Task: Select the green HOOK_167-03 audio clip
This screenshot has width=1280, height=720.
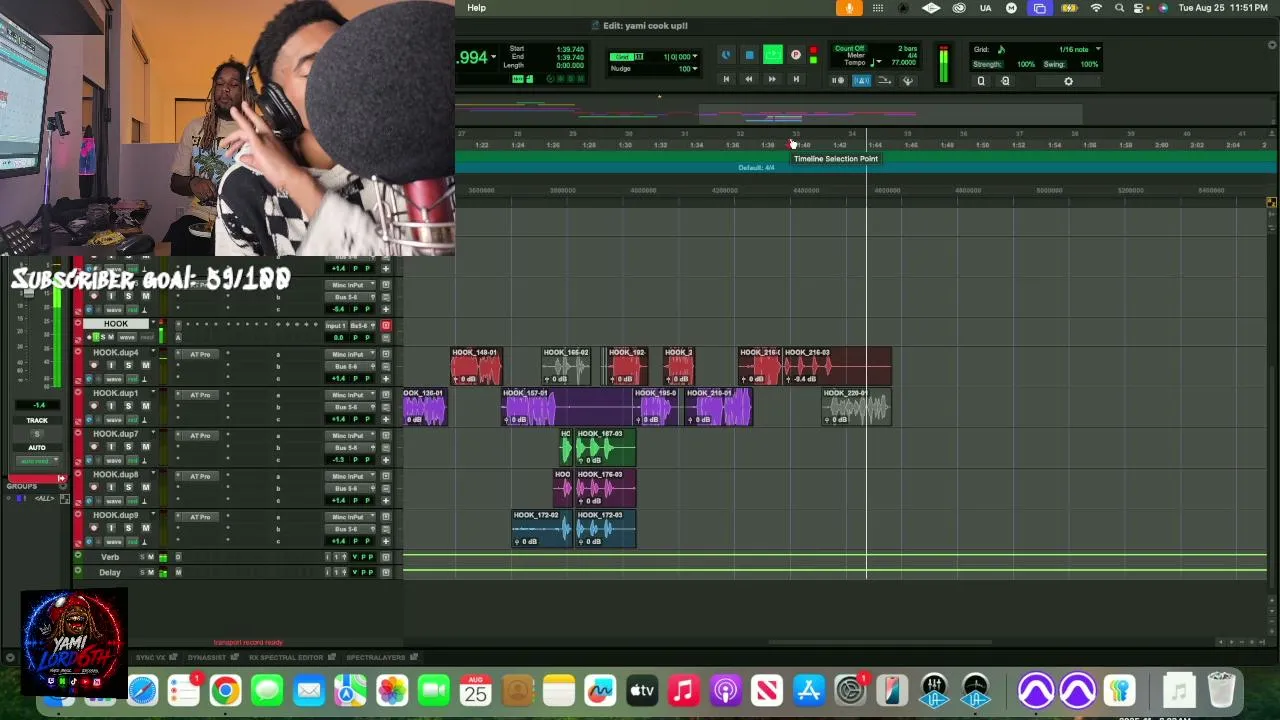Action: (605, 448)
